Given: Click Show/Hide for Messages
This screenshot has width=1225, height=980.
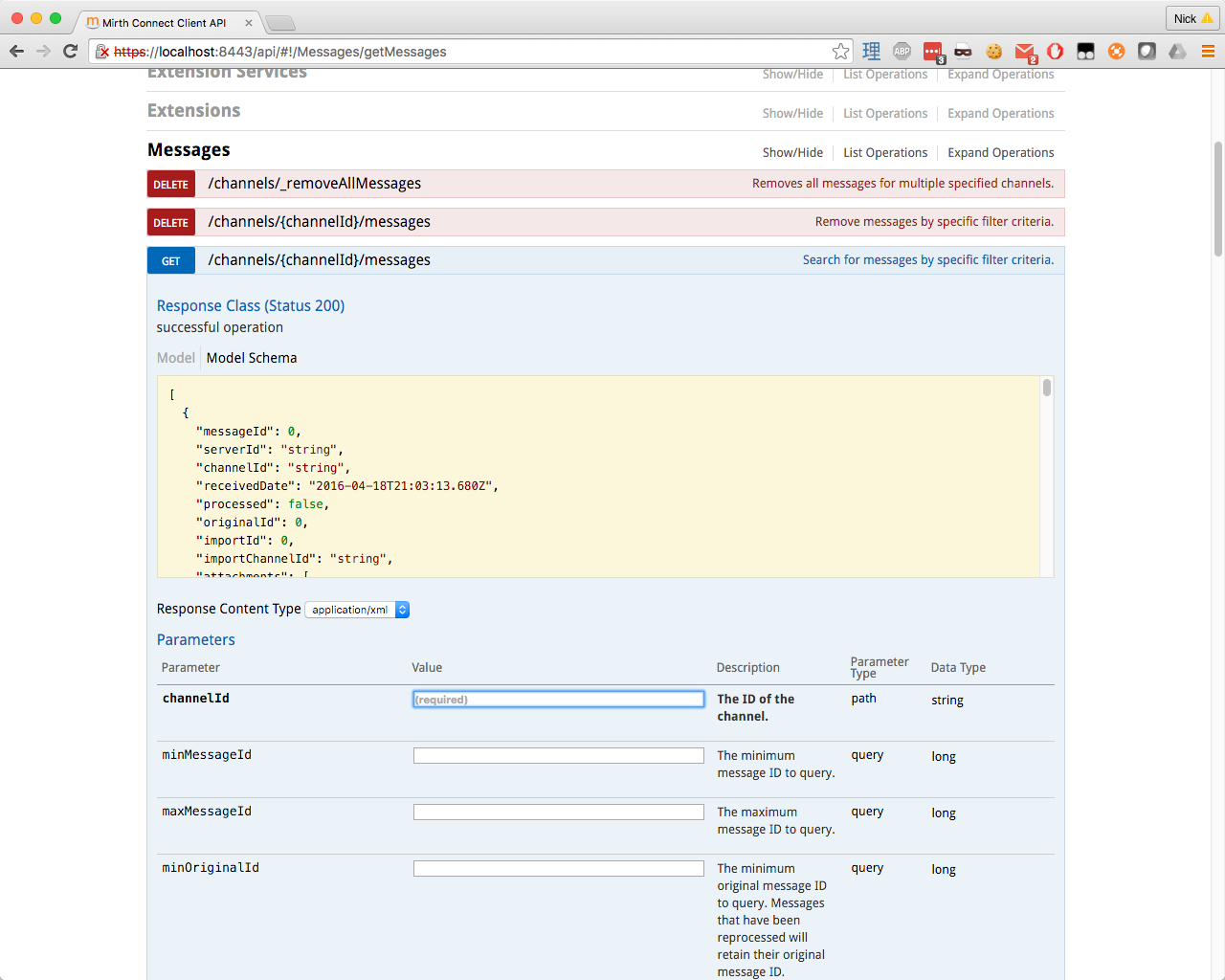Looking at the screenshot, I should click(792, 152).
